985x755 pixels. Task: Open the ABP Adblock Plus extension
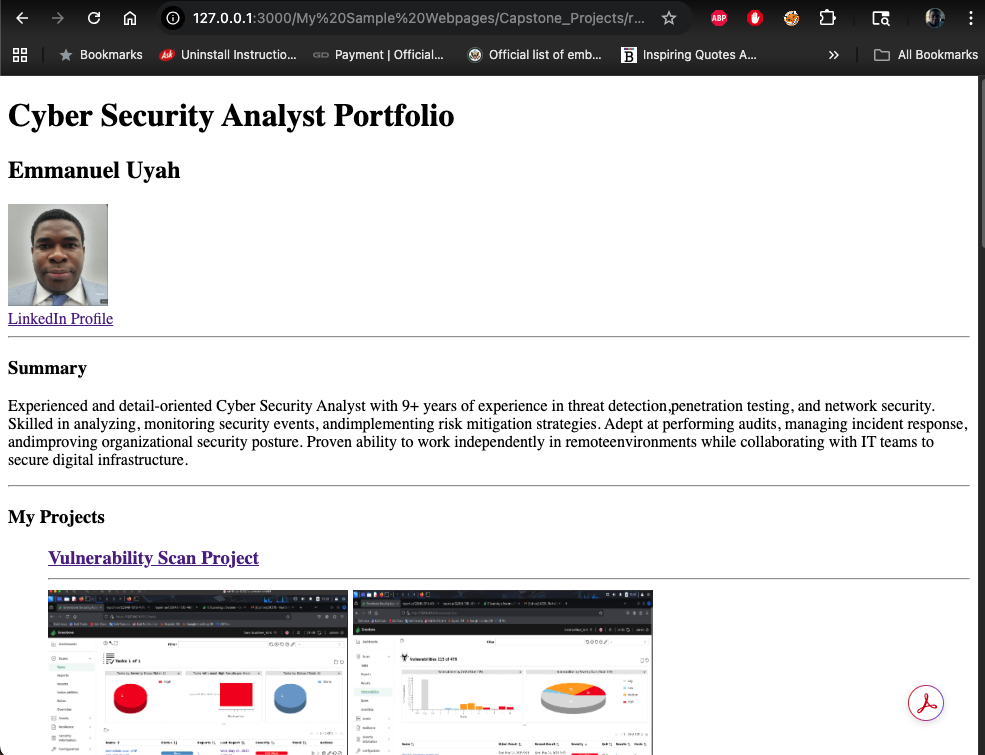pos(719,18)
